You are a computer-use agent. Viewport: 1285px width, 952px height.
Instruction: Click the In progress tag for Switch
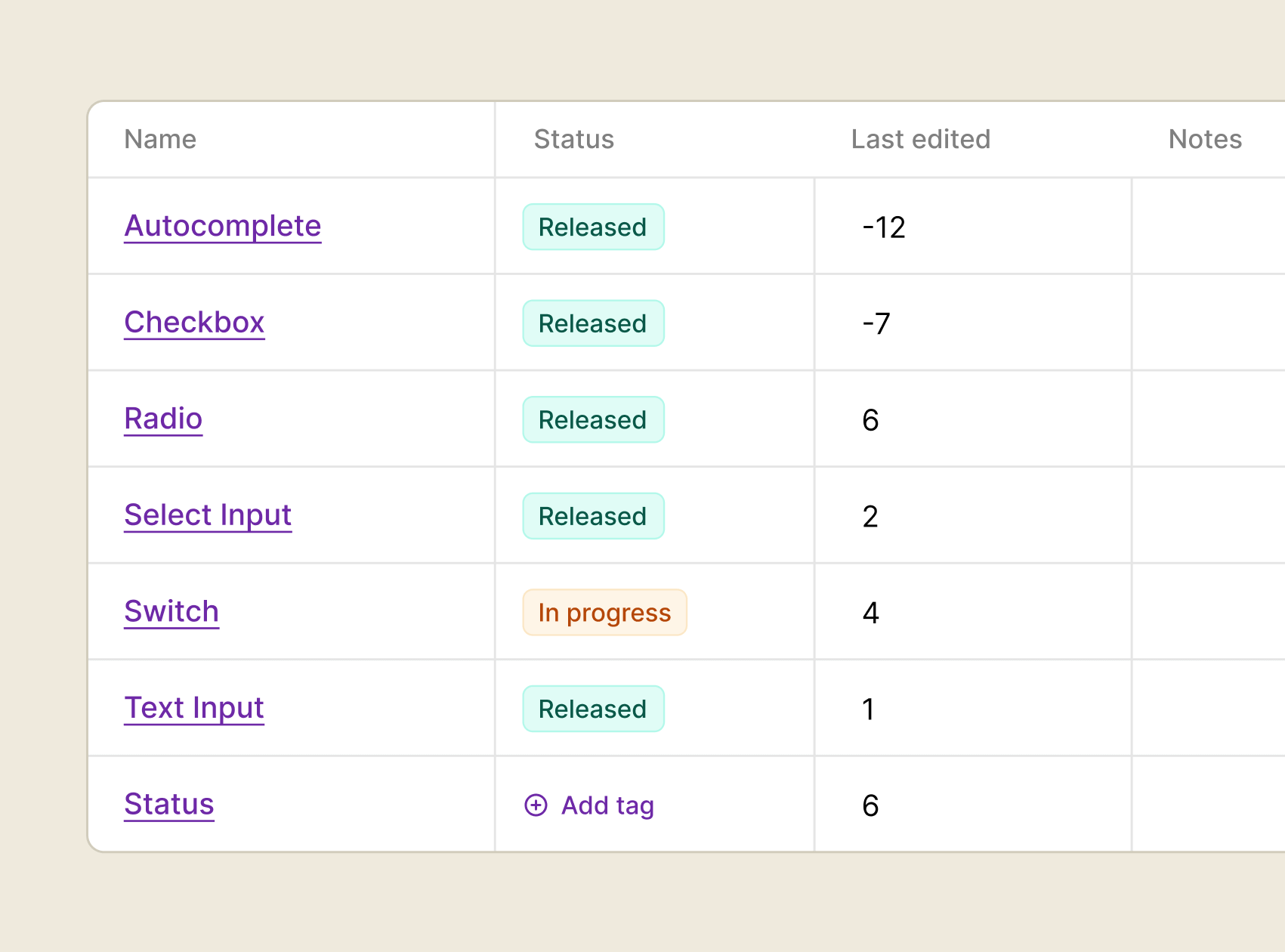click(604, 612)
